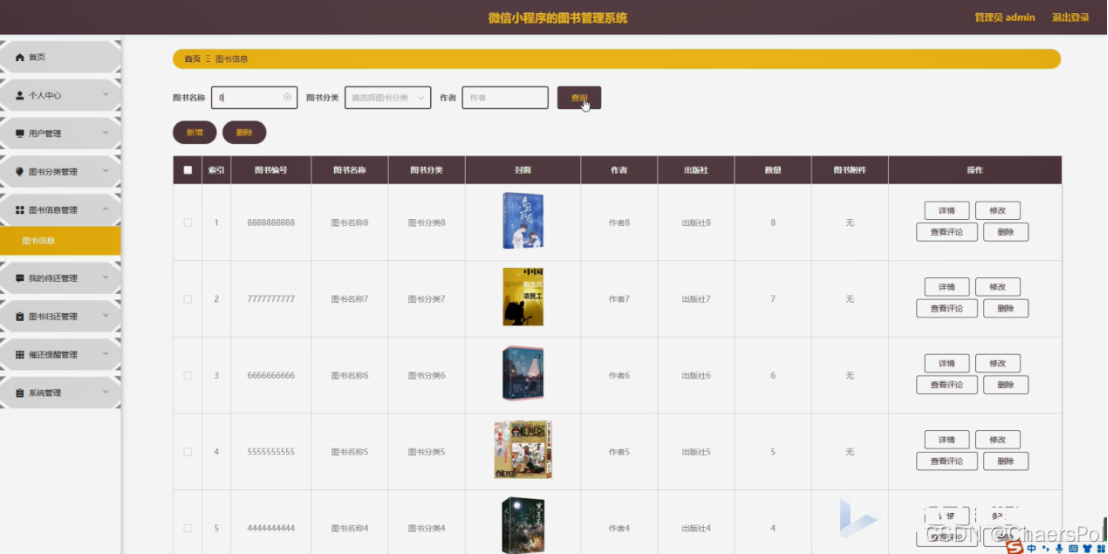Open the cover image of 图书名称7
Image resolution: width=1108 pixels, height=554 pixels.
[523, 297]
